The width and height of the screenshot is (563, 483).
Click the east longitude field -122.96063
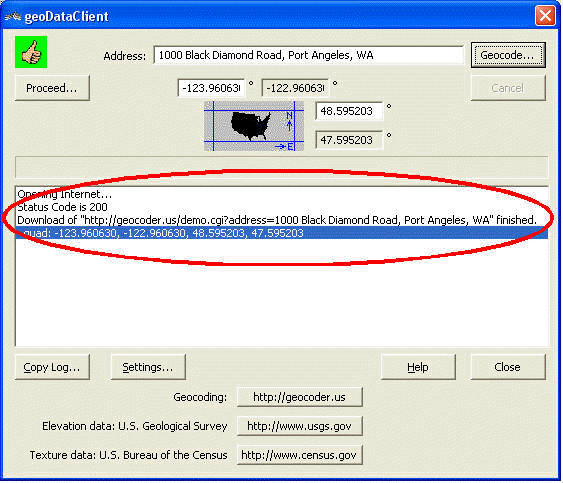pos(296,88)
